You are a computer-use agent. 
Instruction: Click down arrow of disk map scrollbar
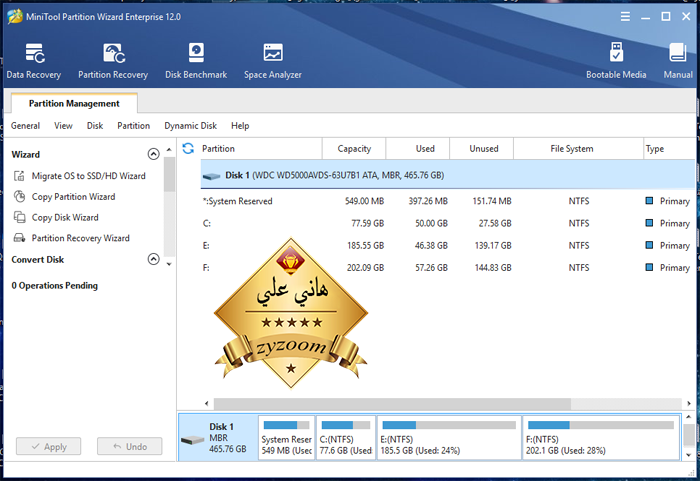[689, 455]
